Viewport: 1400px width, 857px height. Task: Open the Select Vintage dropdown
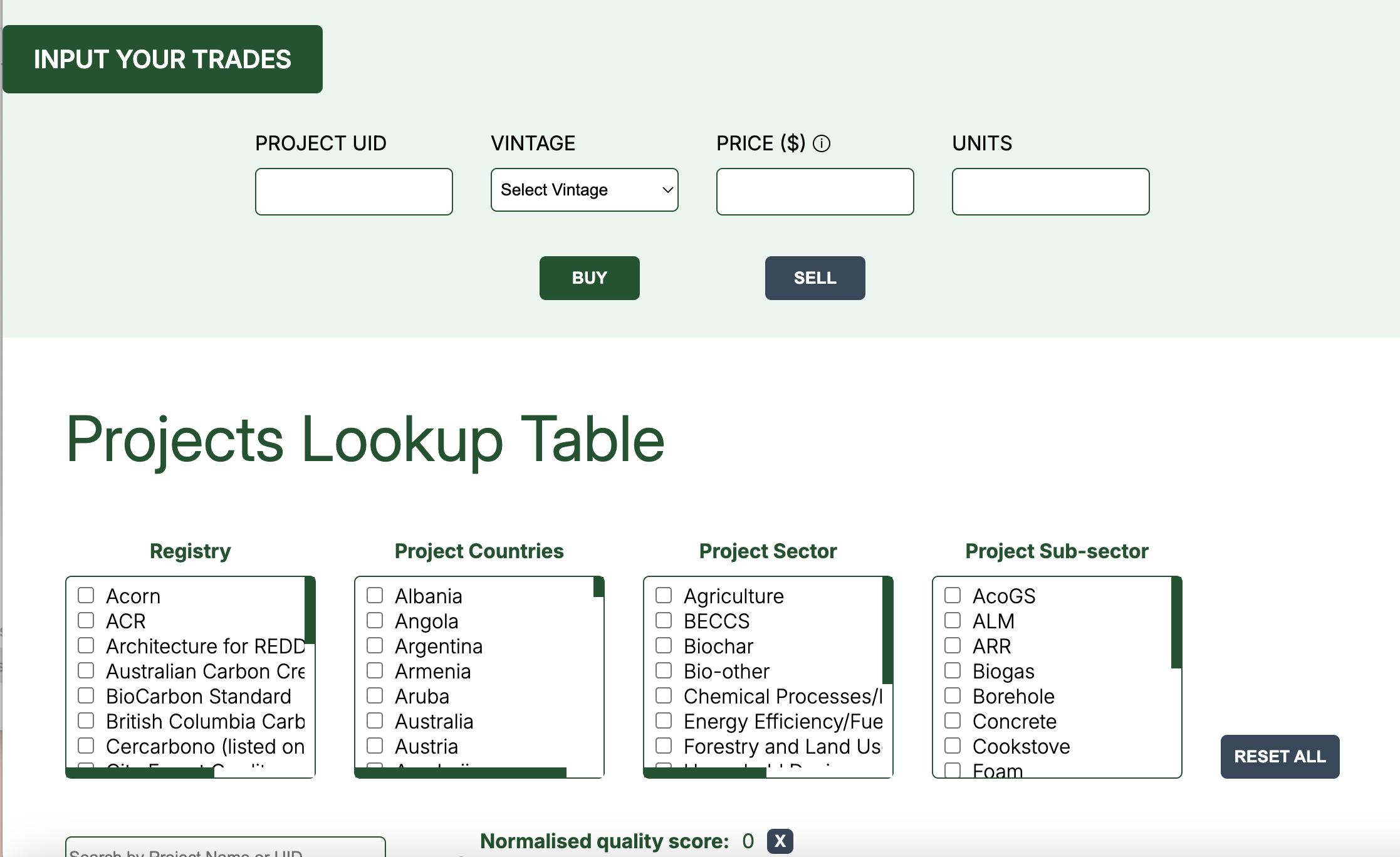[583, 189]
